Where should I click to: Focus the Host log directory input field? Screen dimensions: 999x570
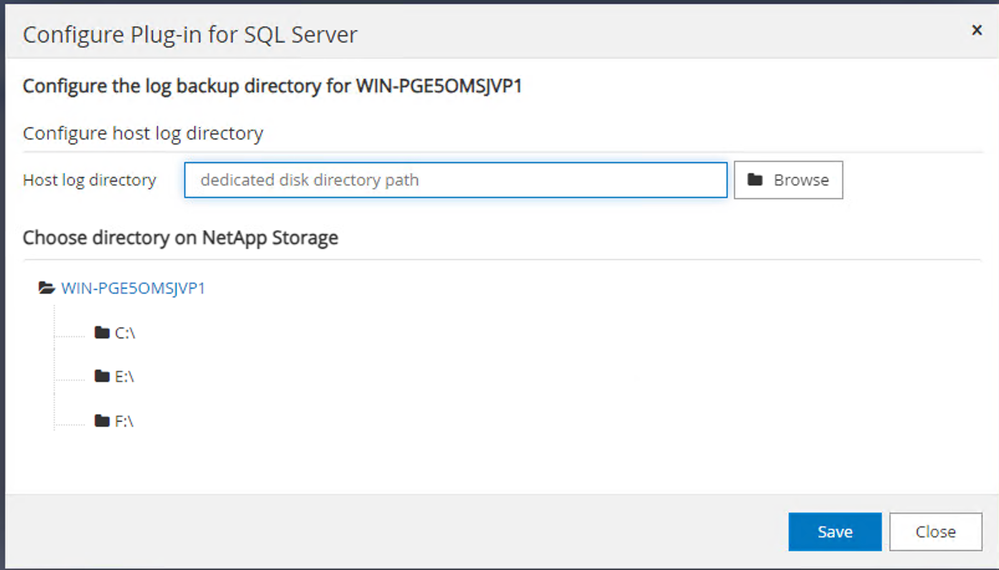click(x=455, y=180)
